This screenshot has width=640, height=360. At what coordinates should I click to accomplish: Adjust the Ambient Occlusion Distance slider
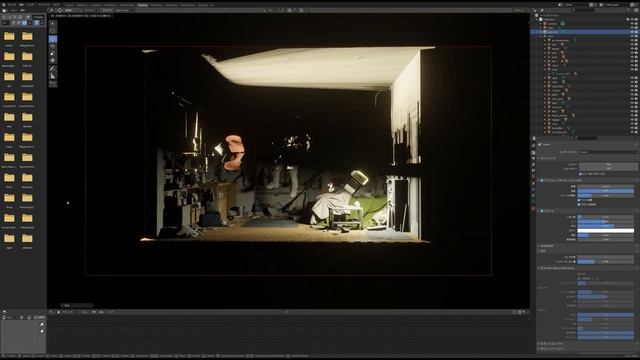click(x=606, y=187)
